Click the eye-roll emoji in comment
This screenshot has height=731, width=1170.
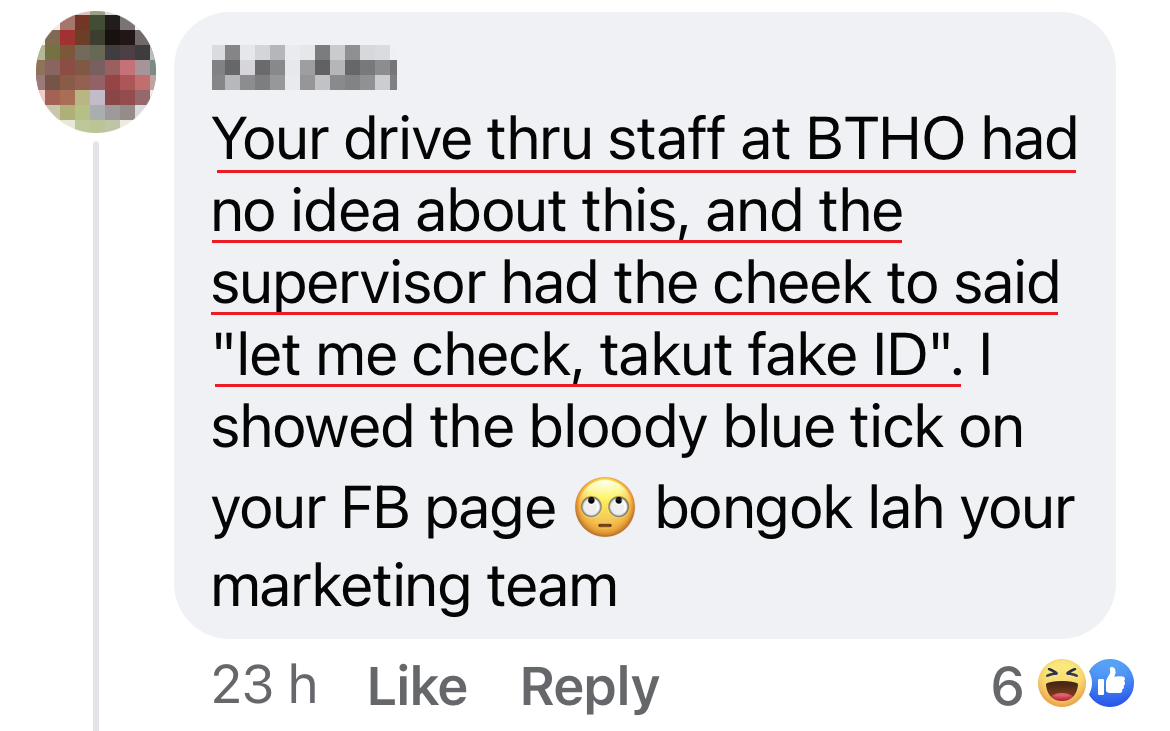604,507
